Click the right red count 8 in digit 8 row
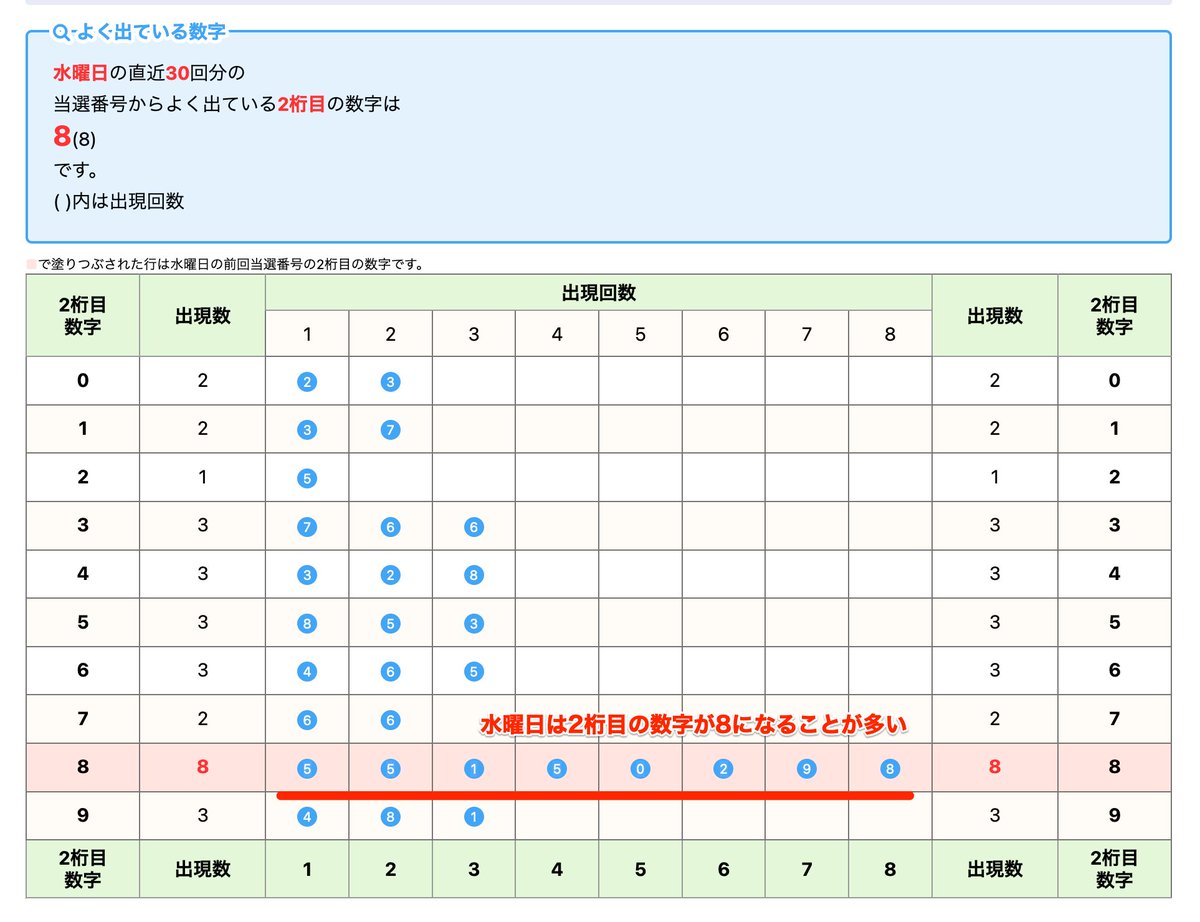Image resolution: width=1200 pixels, height=922 pixels. [x=994, y=768]
